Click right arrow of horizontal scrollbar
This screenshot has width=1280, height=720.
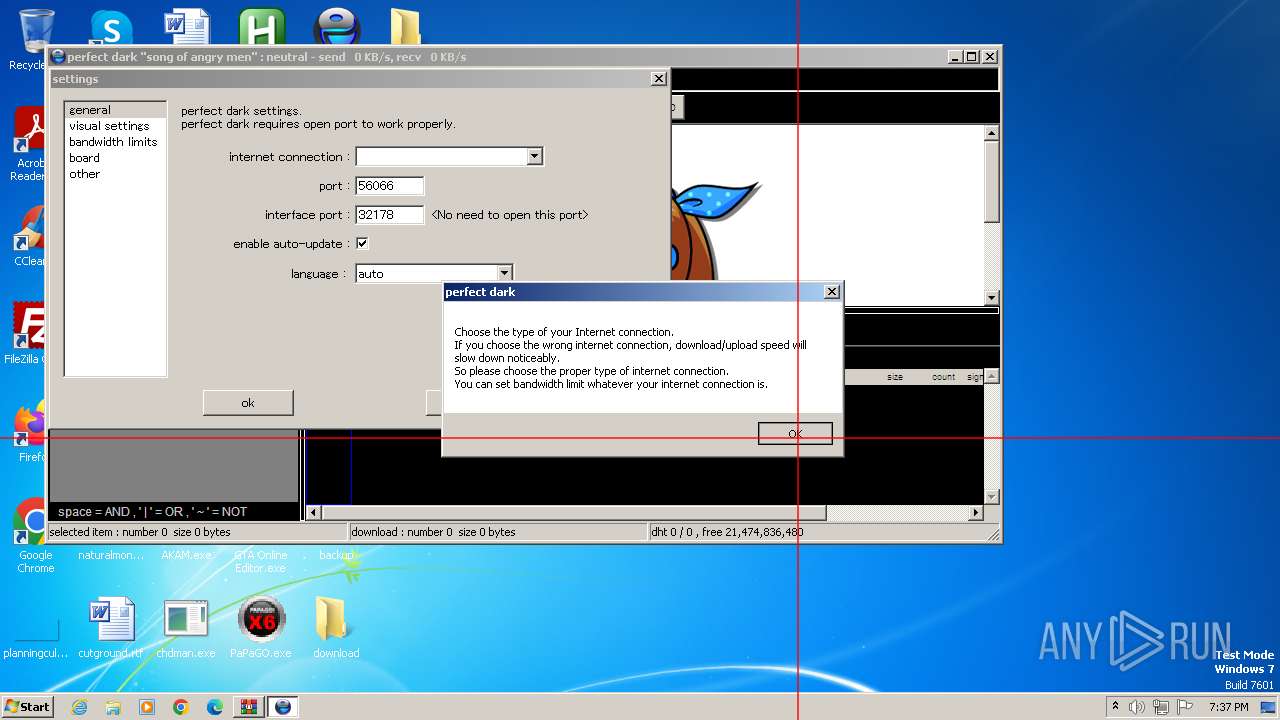976,512
